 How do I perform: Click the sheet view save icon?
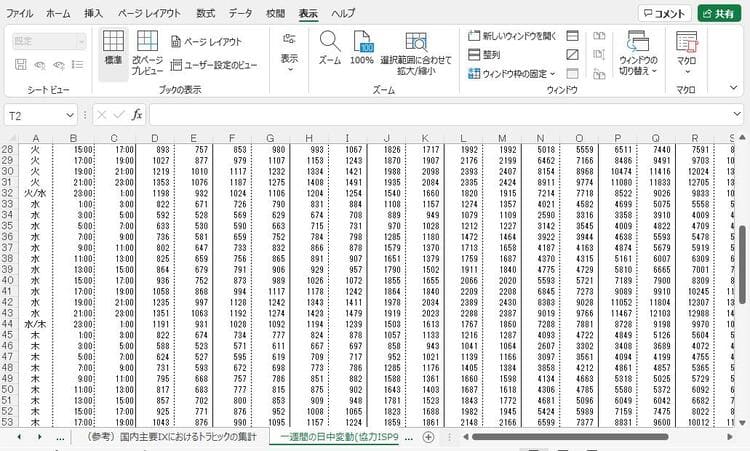(21, 65)
